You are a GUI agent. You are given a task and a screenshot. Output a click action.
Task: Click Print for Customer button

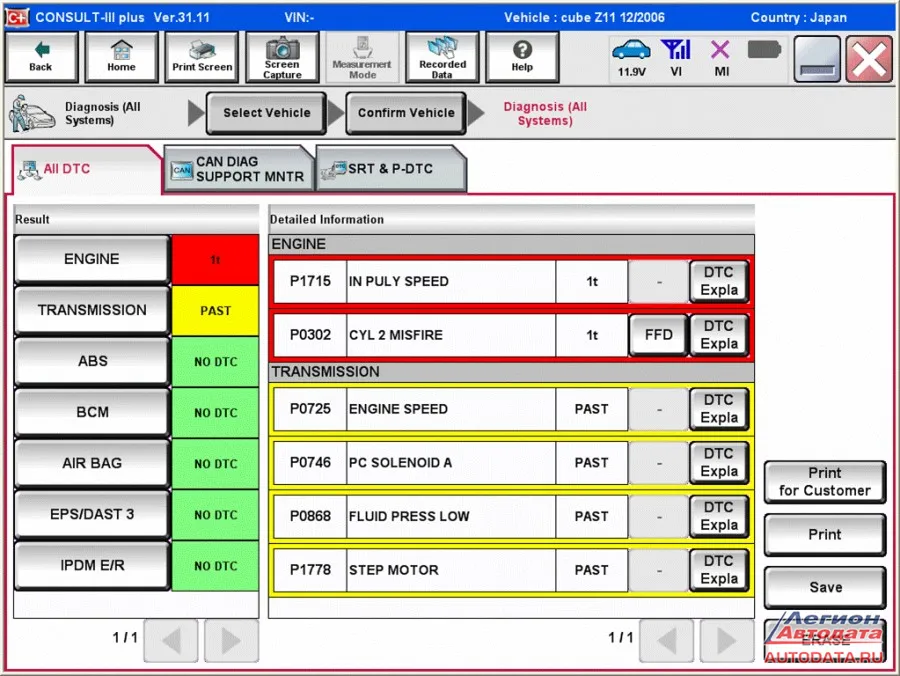(825, 482)
